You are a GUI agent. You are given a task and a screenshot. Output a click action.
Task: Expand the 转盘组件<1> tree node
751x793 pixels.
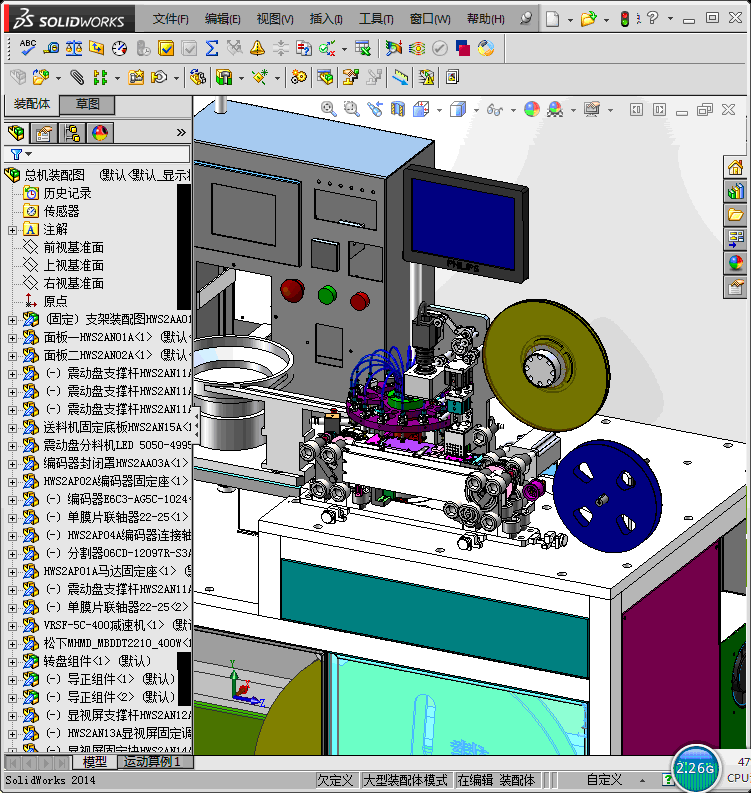pos(12,662)
